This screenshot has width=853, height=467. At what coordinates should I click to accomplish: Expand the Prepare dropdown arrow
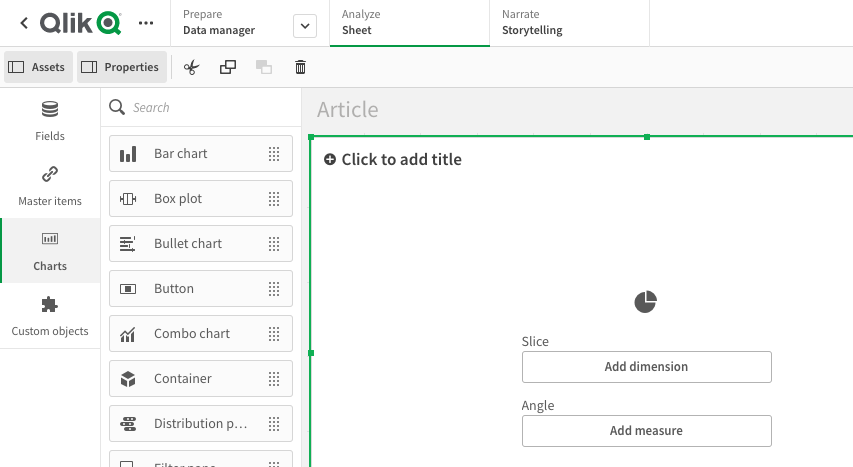pos(305,26)
